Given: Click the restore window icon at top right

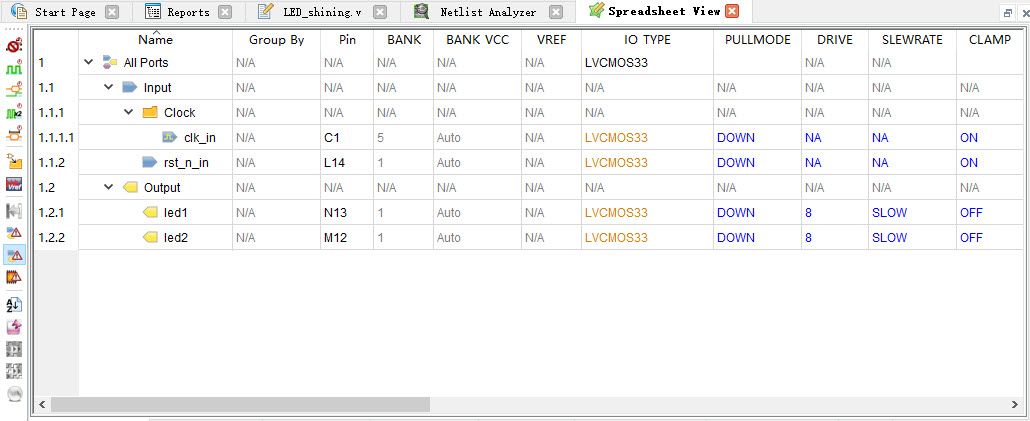Looking at the screenshot, I should pyautogui.click(x=1008, y=12).
